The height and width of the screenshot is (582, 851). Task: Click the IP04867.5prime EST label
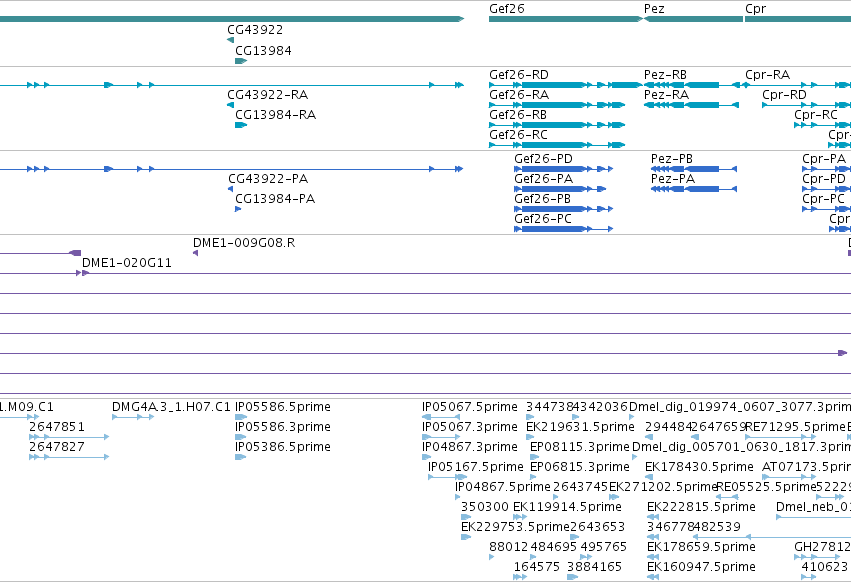pos(503,487)
